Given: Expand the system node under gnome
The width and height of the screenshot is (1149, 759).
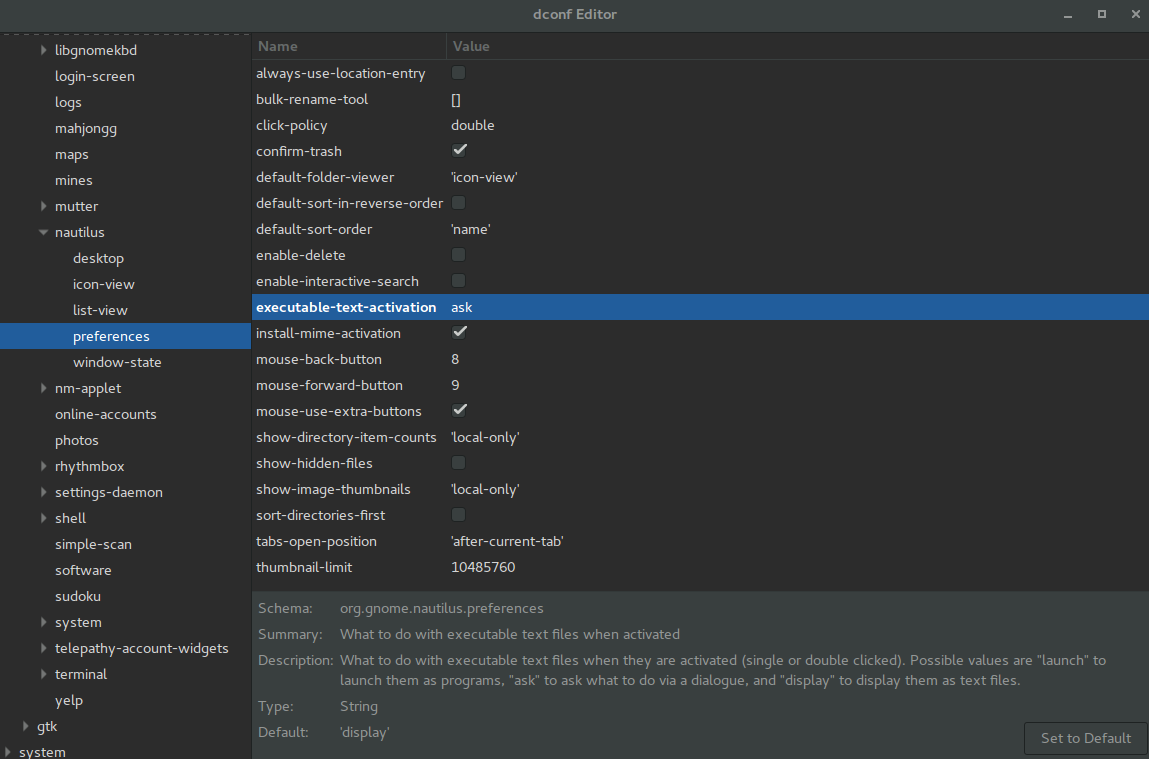Looking at the screenshot, I should click(43, 622).
